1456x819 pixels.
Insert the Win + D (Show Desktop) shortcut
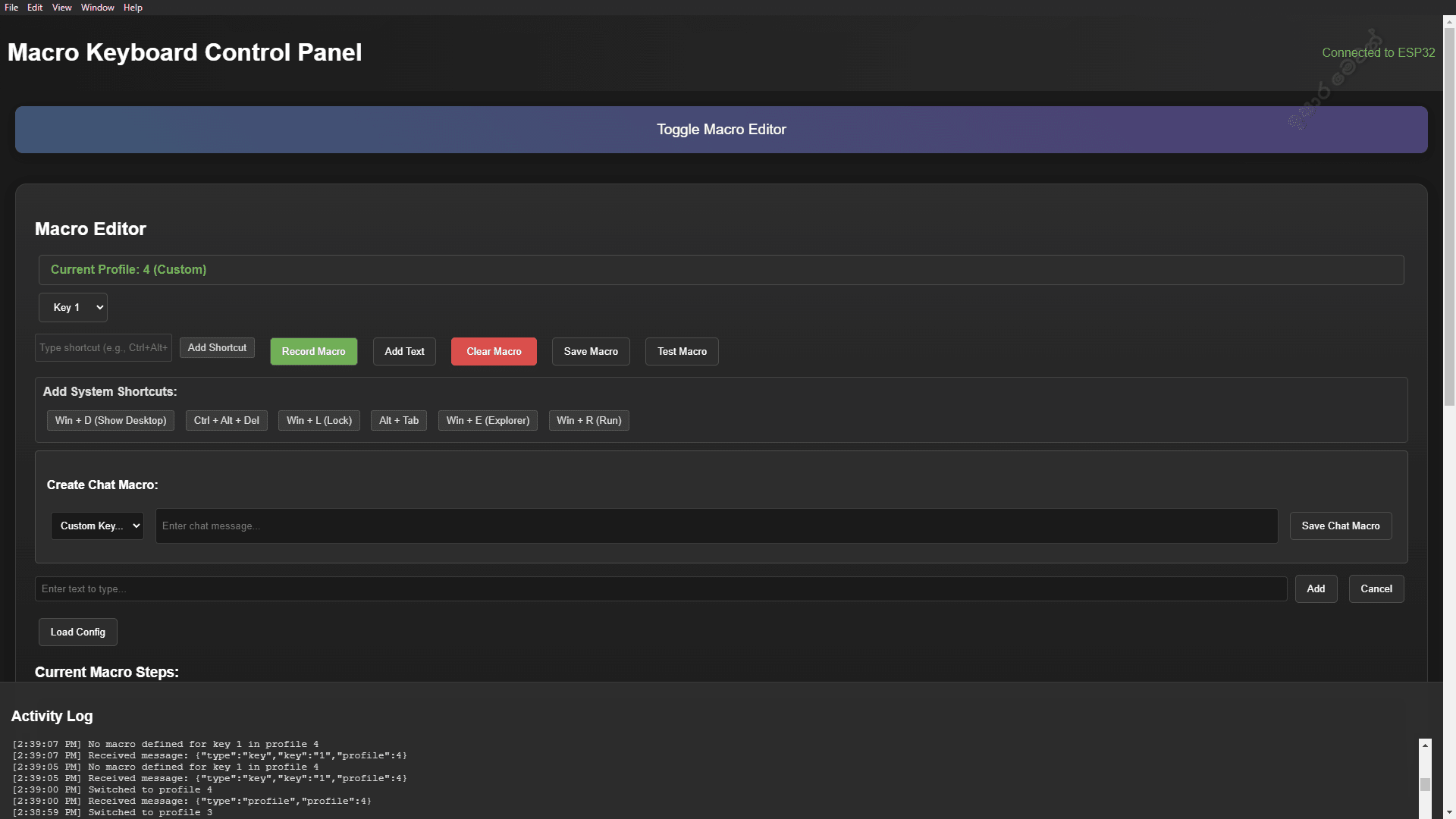(110, 420)
